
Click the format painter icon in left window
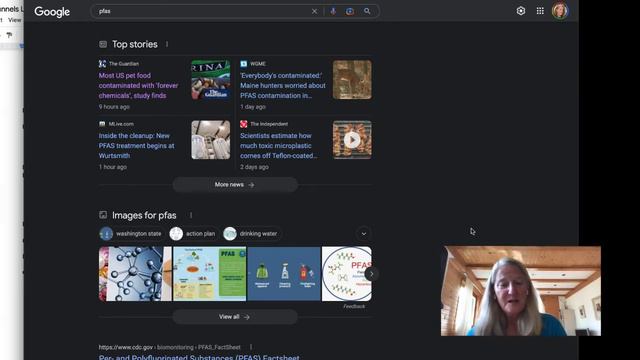9,35
